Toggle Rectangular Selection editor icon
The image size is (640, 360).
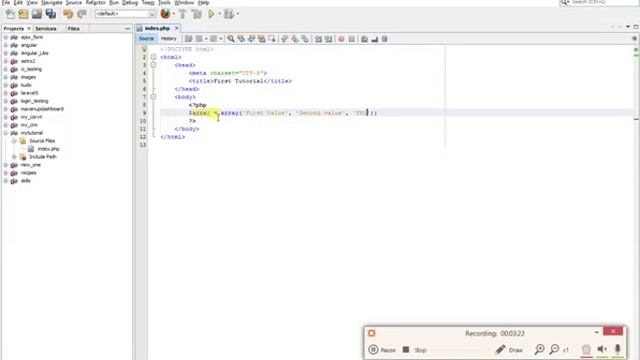272,39
